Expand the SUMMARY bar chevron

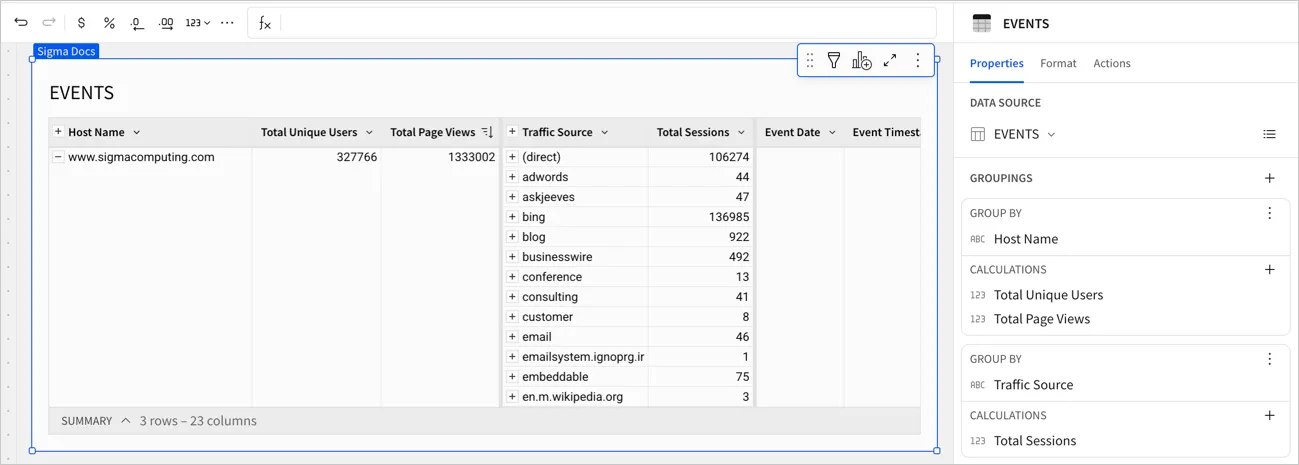[126, 421]
